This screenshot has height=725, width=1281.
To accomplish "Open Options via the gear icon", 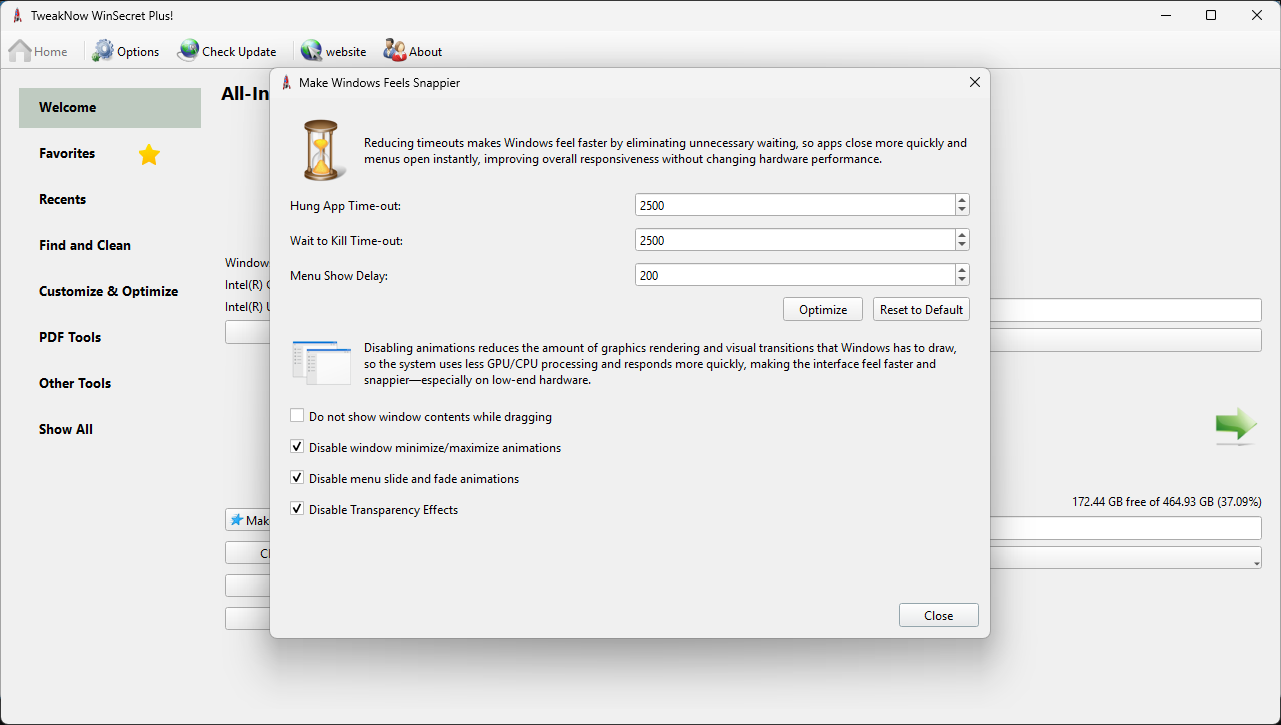I will [103, 51].
